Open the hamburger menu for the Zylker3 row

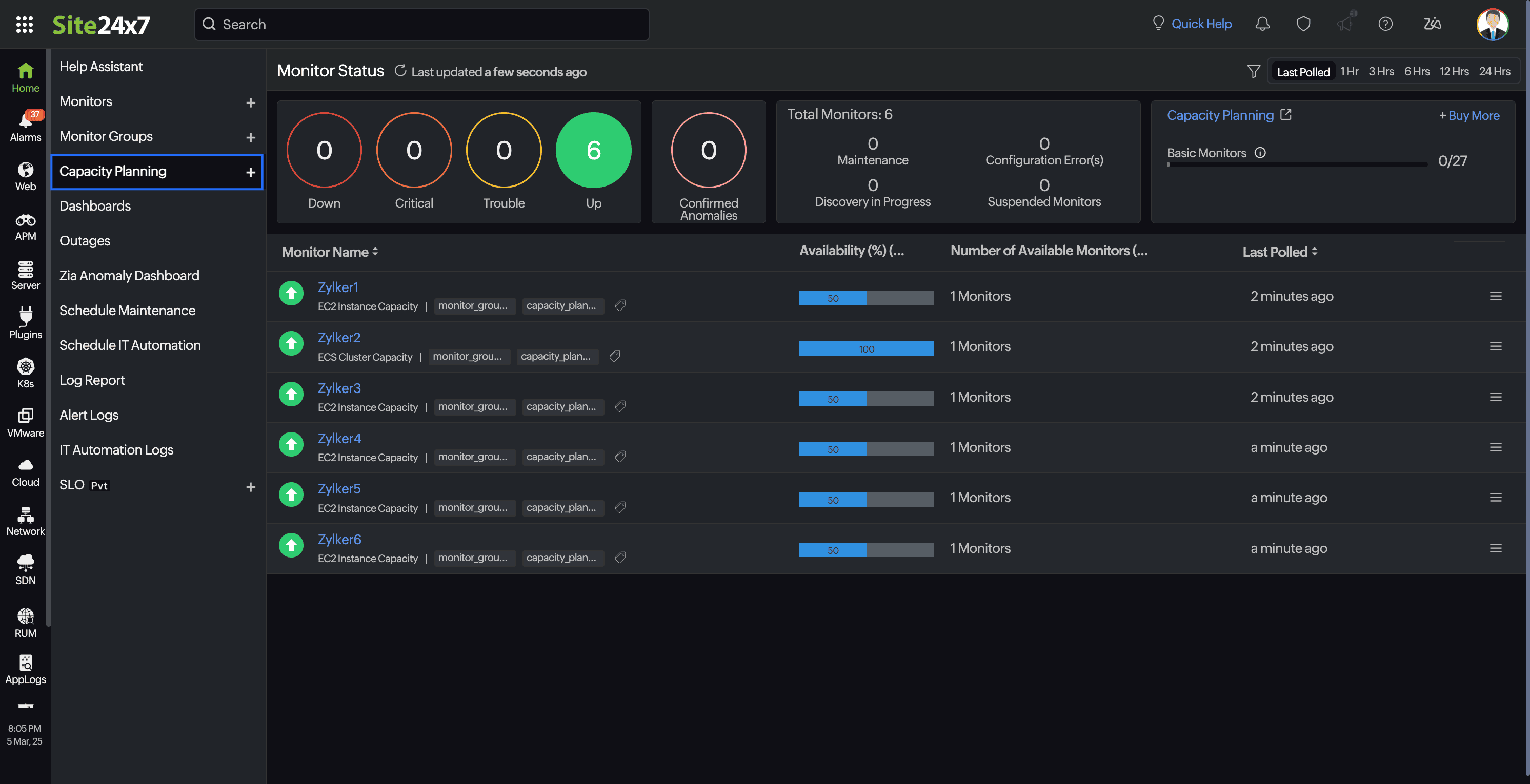[x=1496, y=397]
